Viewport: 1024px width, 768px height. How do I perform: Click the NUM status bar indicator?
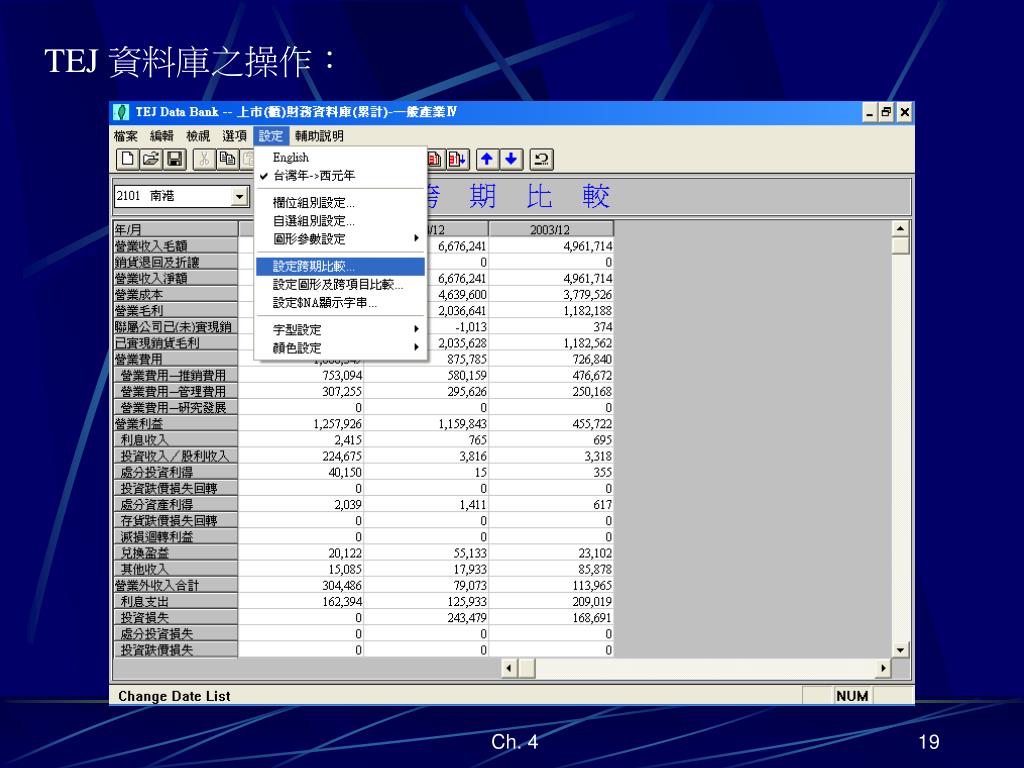852,696
